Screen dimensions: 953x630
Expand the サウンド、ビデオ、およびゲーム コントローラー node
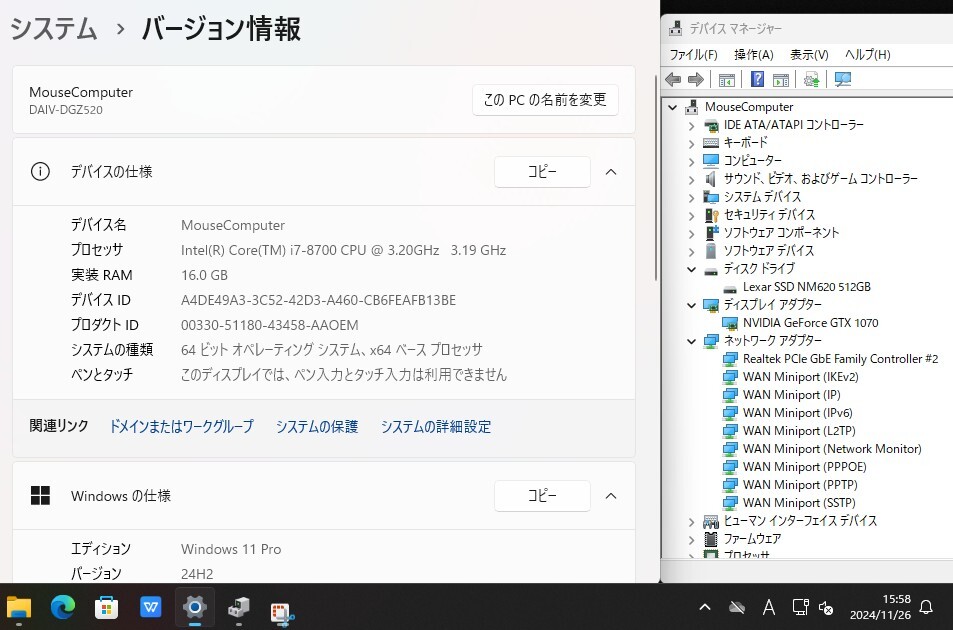[691, 180]
